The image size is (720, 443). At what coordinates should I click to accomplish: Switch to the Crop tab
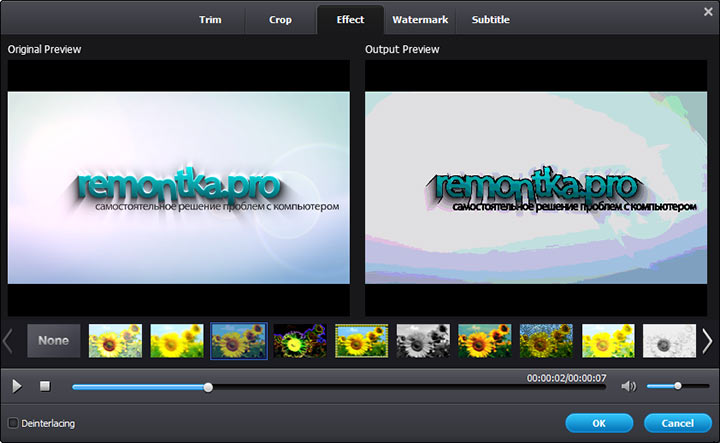pos(280,20)
